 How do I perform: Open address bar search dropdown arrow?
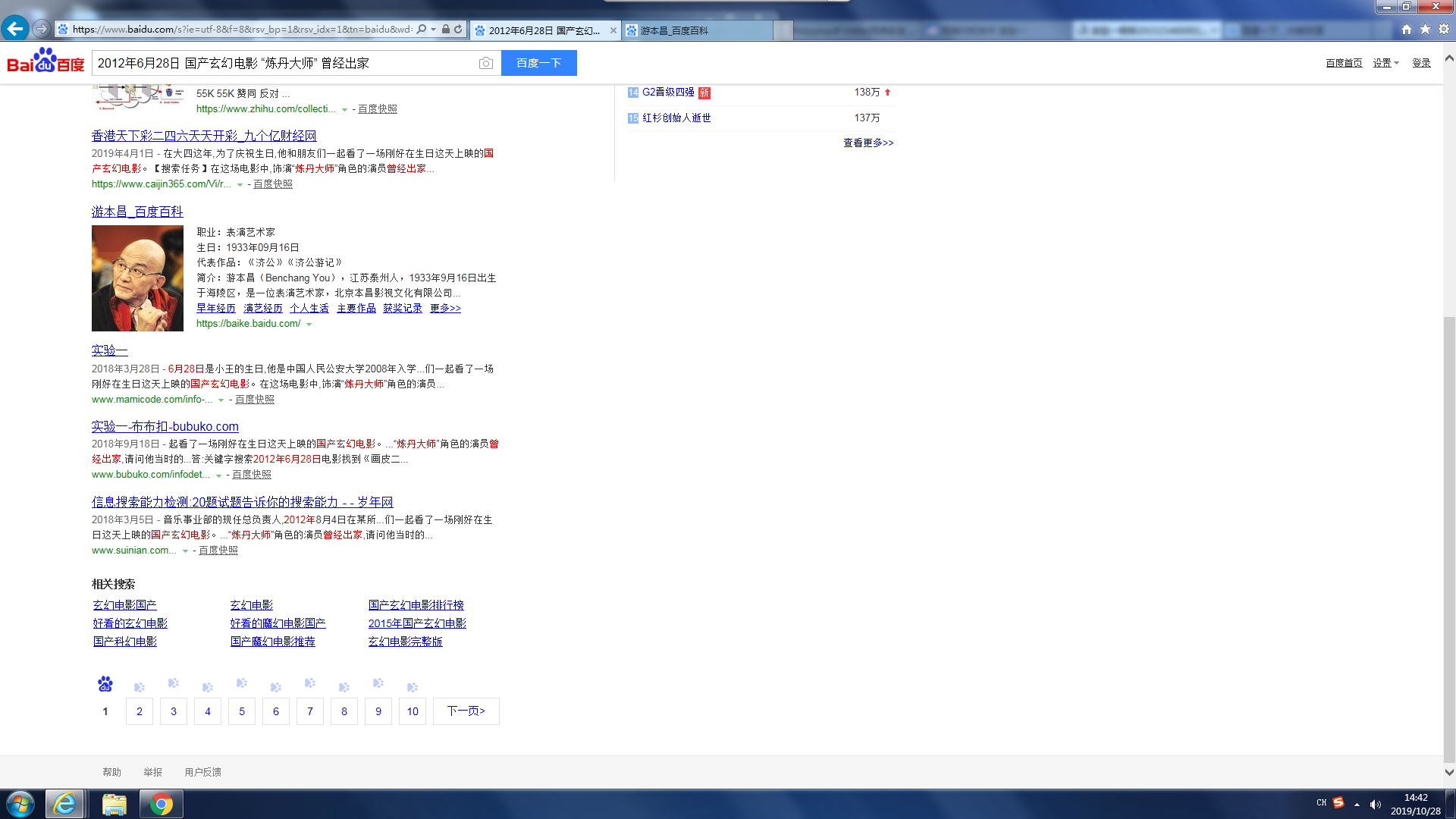coord(433,30)
